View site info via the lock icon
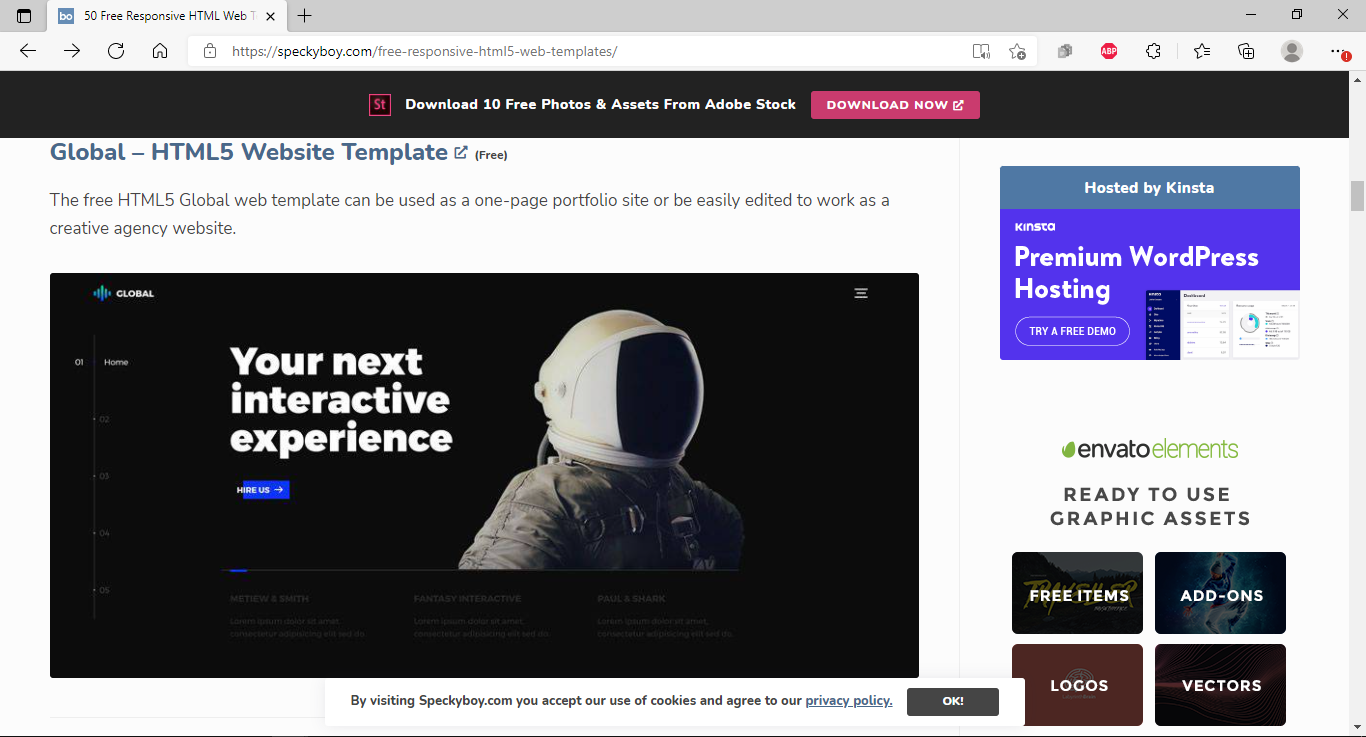This screenshot has height=737, width=1366. point(209,51)
